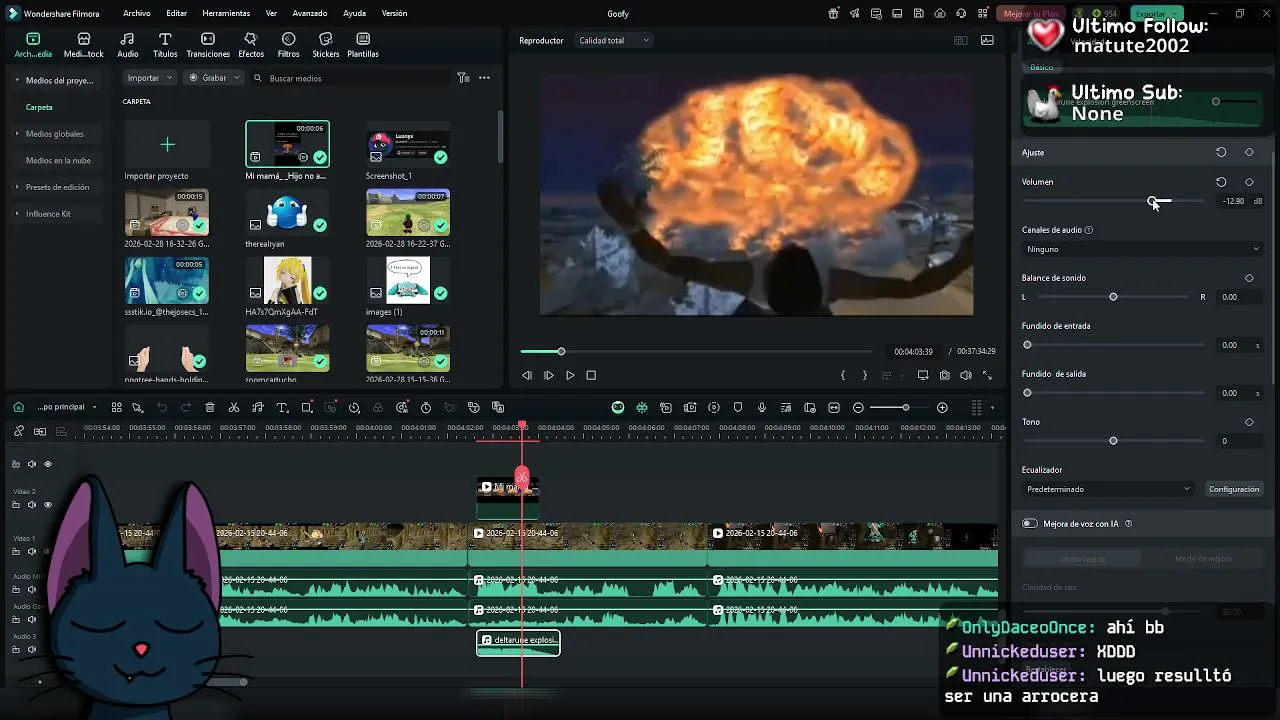Image resolution: width=1280 pixels, height=720 pixels.
Task: Expand Influence Kit tree item
Action: (x=17, y=214)
